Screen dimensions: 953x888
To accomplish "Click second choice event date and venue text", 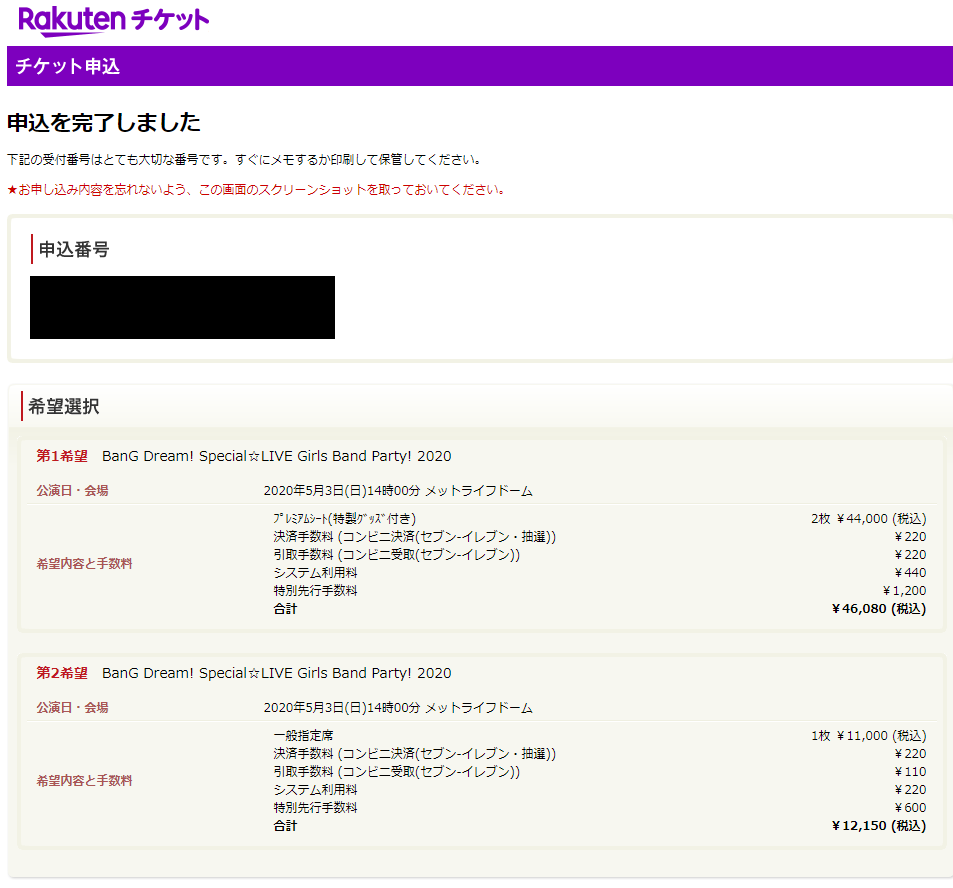I will tap(398, 707).
